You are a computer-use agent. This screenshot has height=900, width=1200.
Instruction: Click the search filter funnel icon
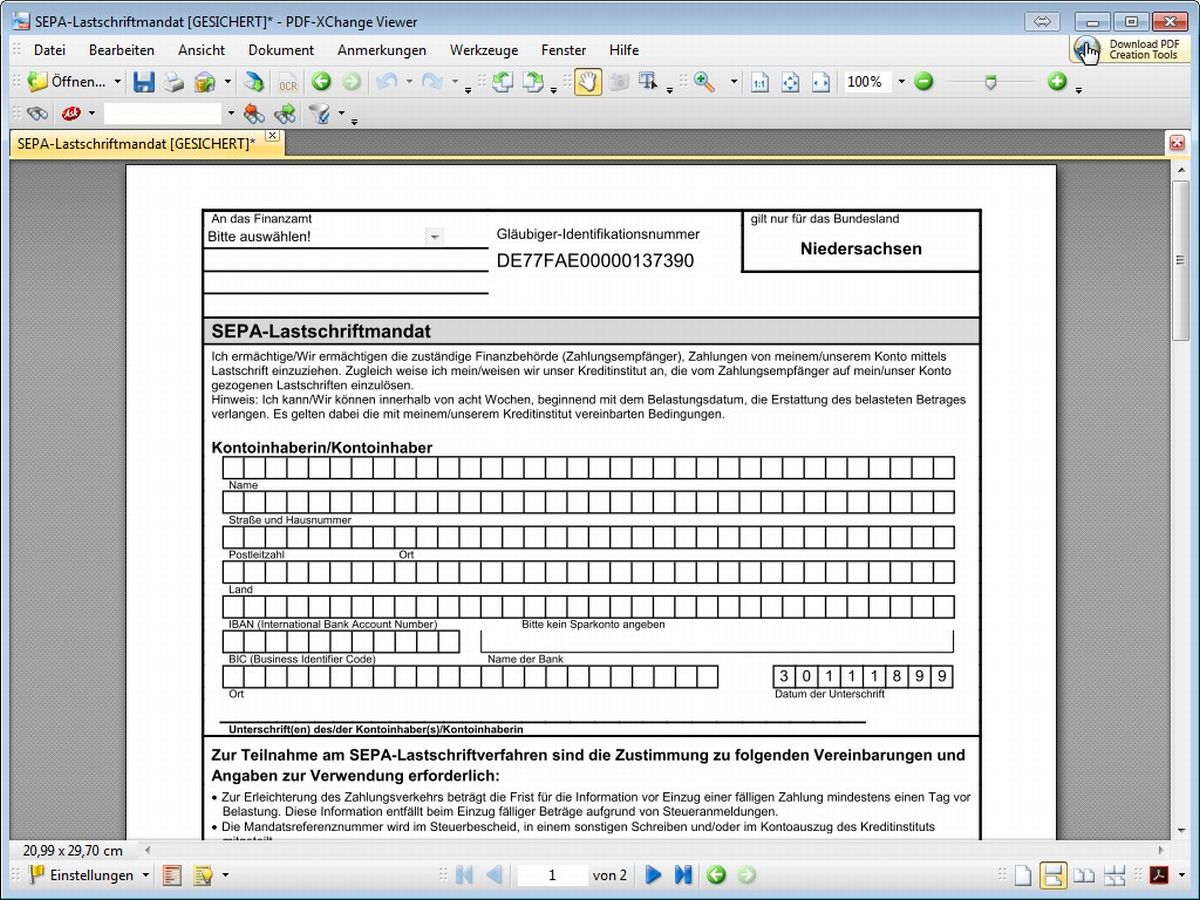[319, 113]
